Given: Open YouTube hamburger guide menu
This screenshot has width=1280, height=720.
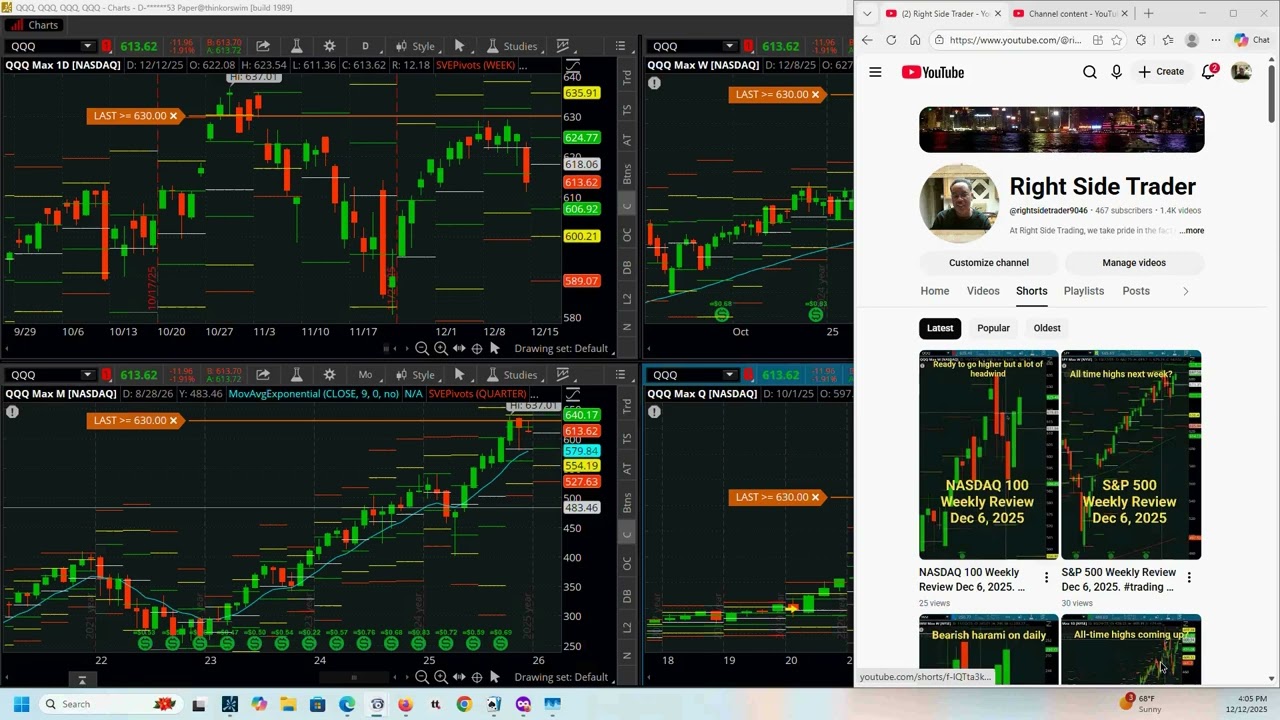Looking at the screenshot, I should (x=875, y=72).
